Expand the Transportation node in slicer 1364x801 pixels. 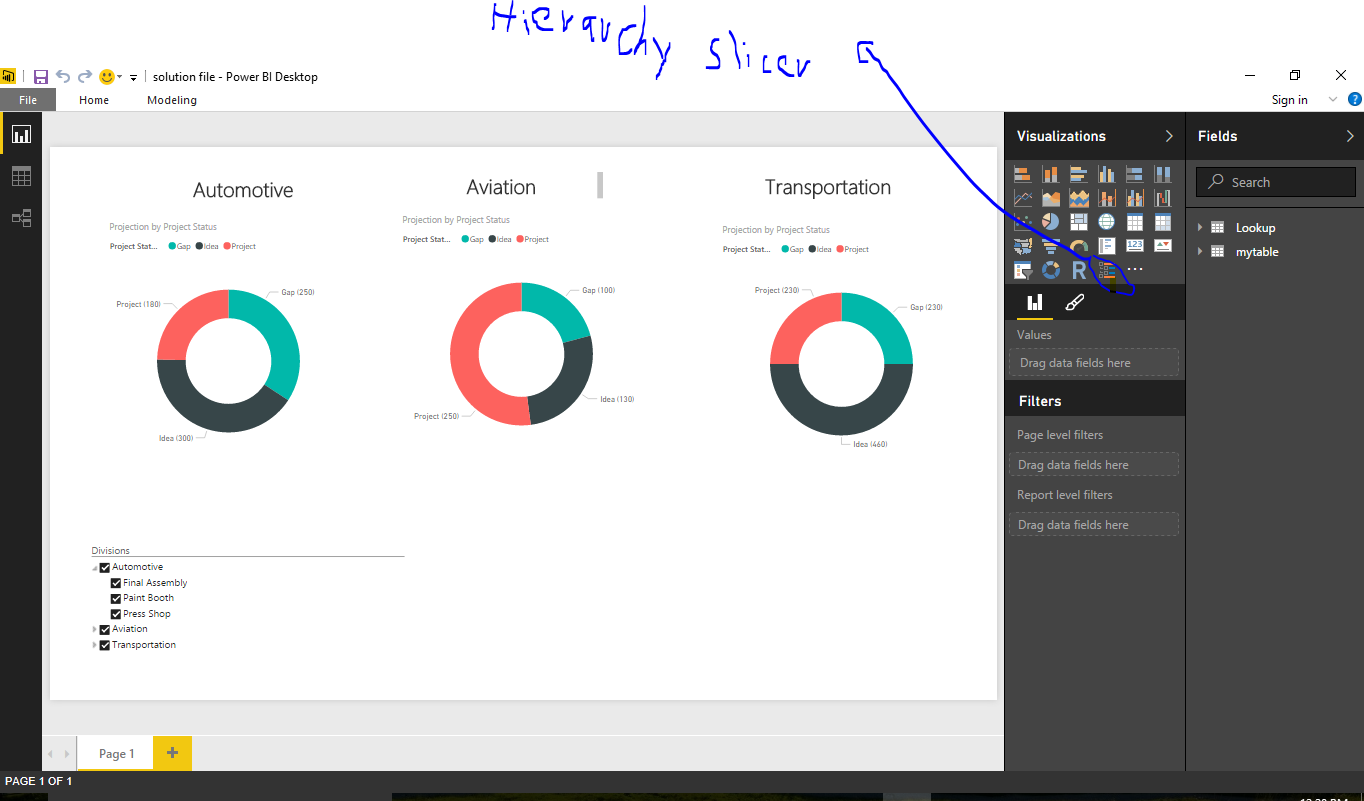pyautogui.click(x=95, y=645)
